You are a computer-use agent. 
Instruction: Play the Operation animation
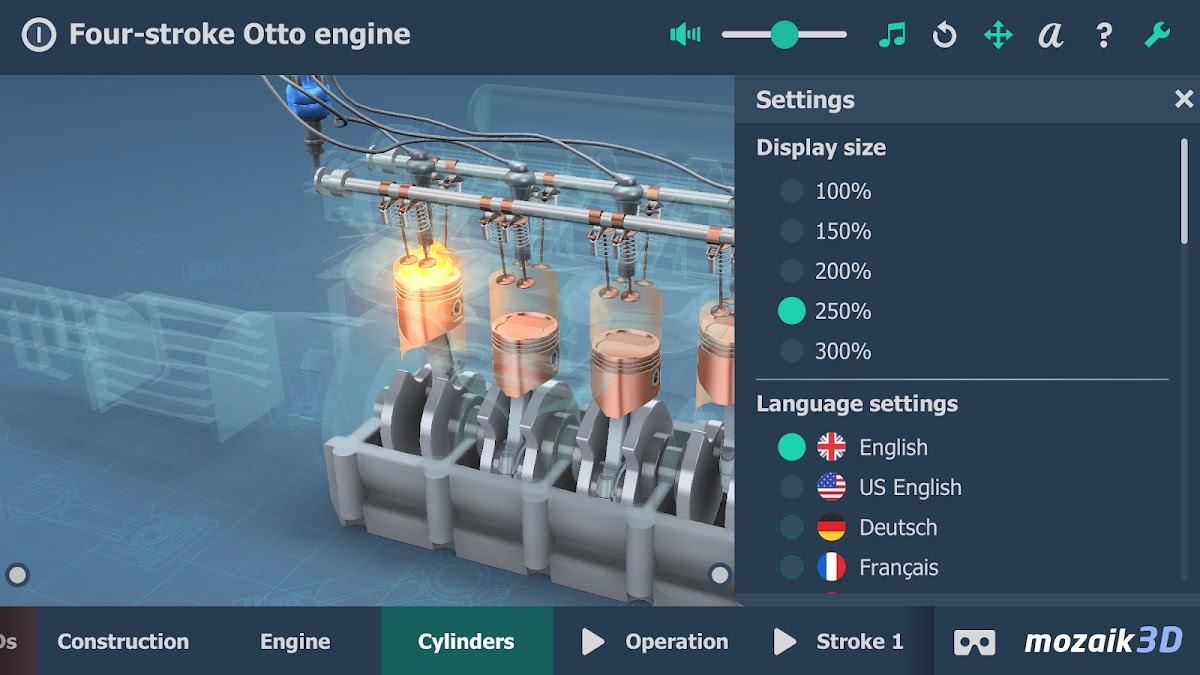(x=656, y=642)
